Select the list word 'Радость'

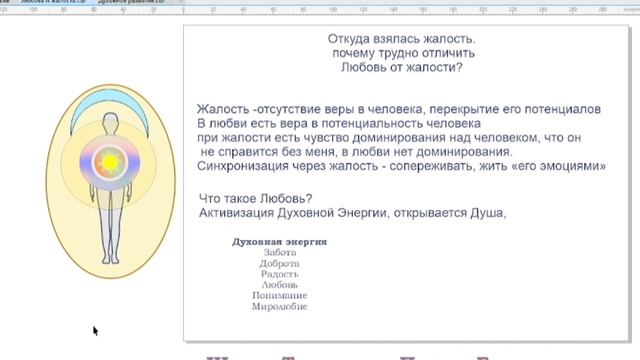click(x=280, y=274)
